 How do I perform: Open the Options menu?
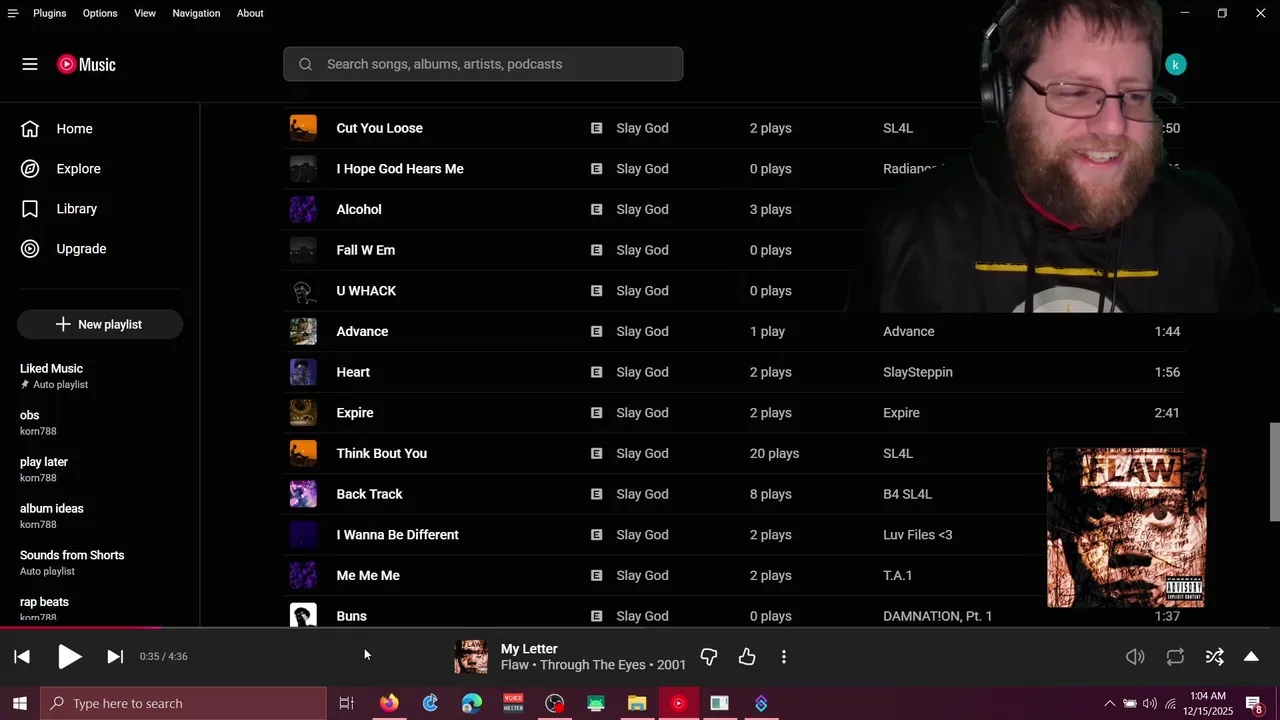click(x=100, y=13)
